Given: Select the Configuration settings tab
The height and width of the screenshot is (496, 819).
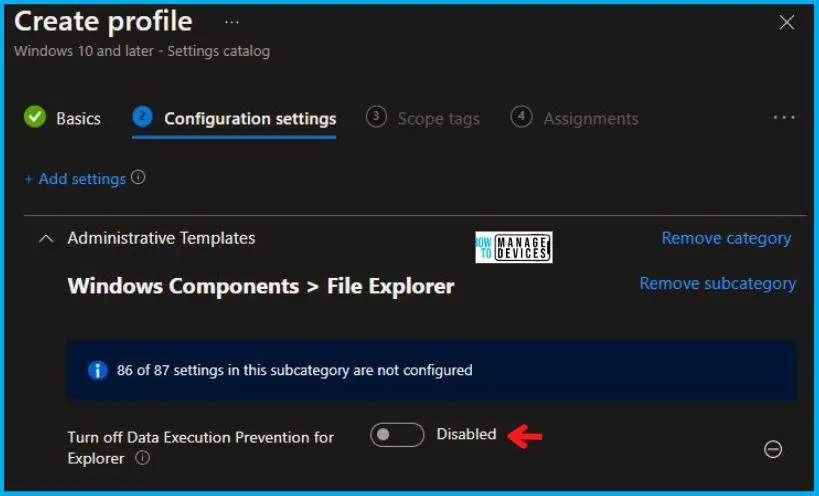Looking at the screenshot, I should click(249, 119).
